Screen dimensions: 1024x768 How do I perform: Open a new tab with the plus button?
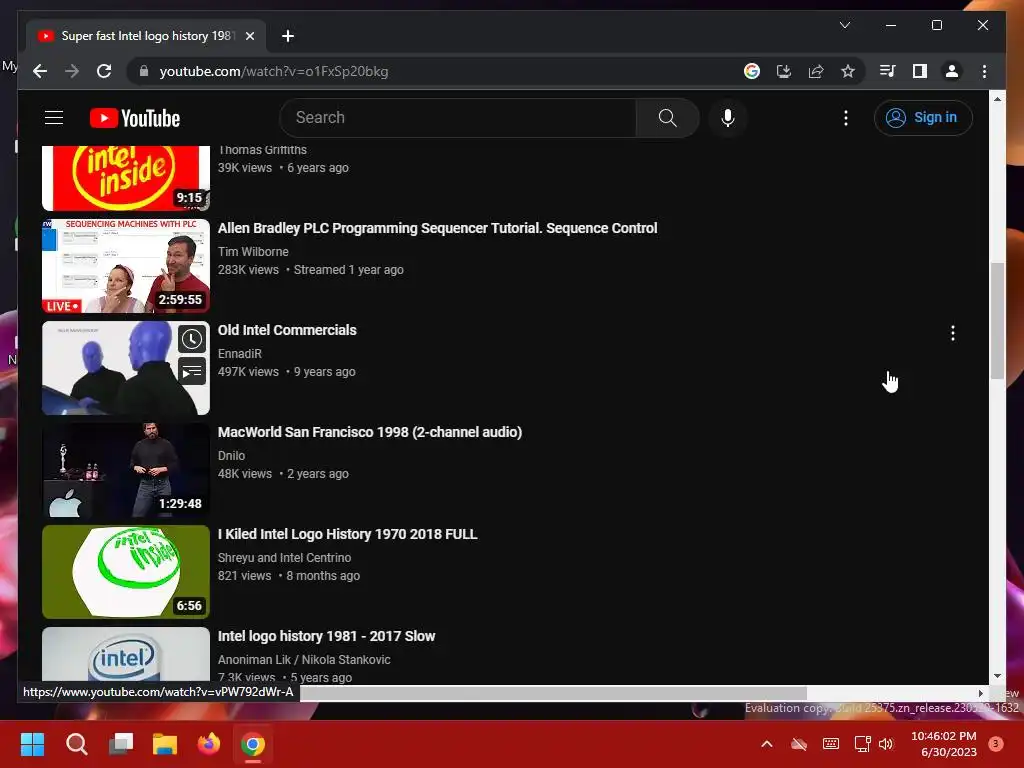tap(288, 36)
